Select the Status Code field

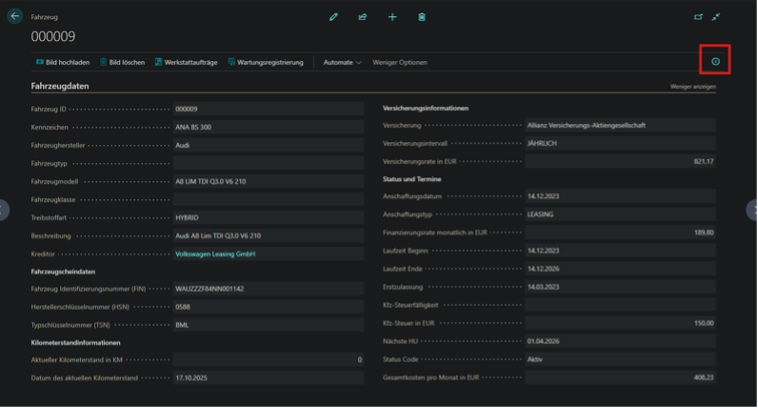coord(619,359)
